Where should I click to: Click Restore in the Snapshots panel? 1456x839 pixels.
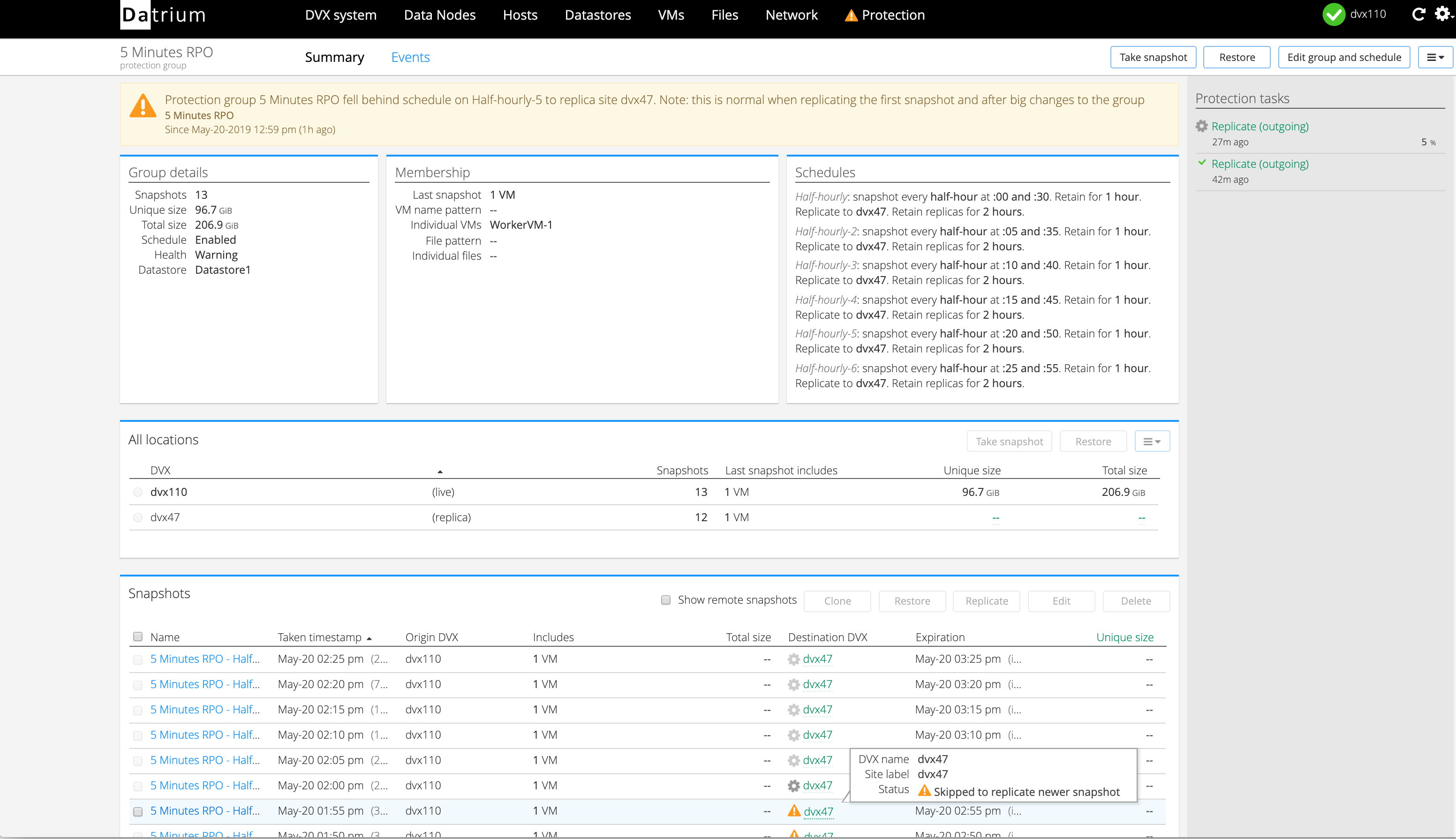(x=913, y=601)
